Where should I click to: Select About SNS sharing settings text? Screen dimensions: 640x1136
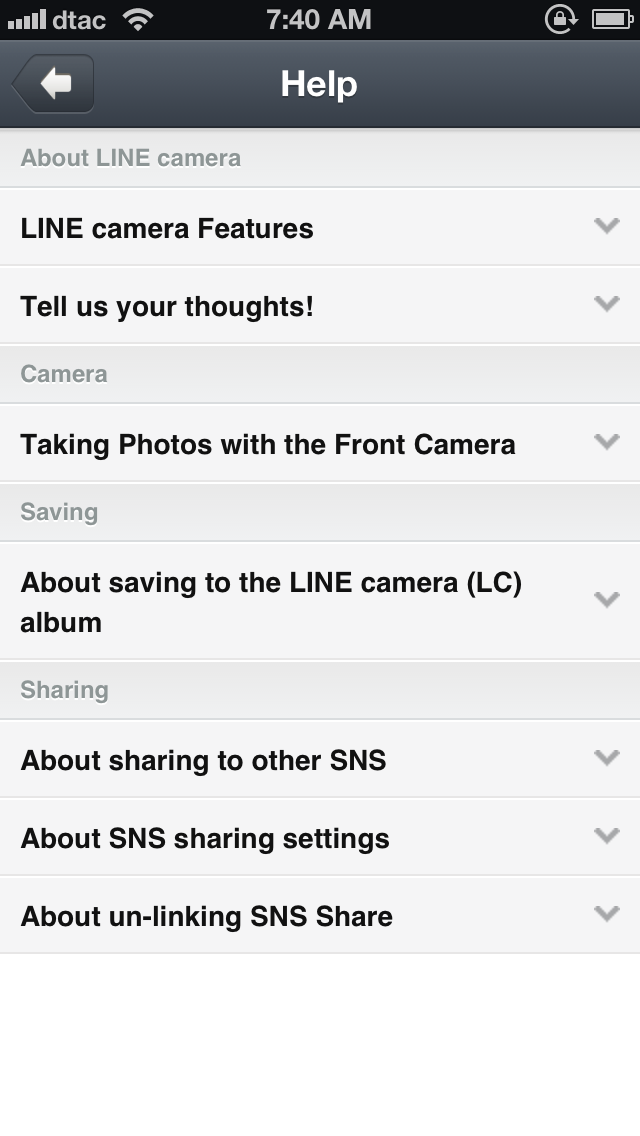(205, 838)
